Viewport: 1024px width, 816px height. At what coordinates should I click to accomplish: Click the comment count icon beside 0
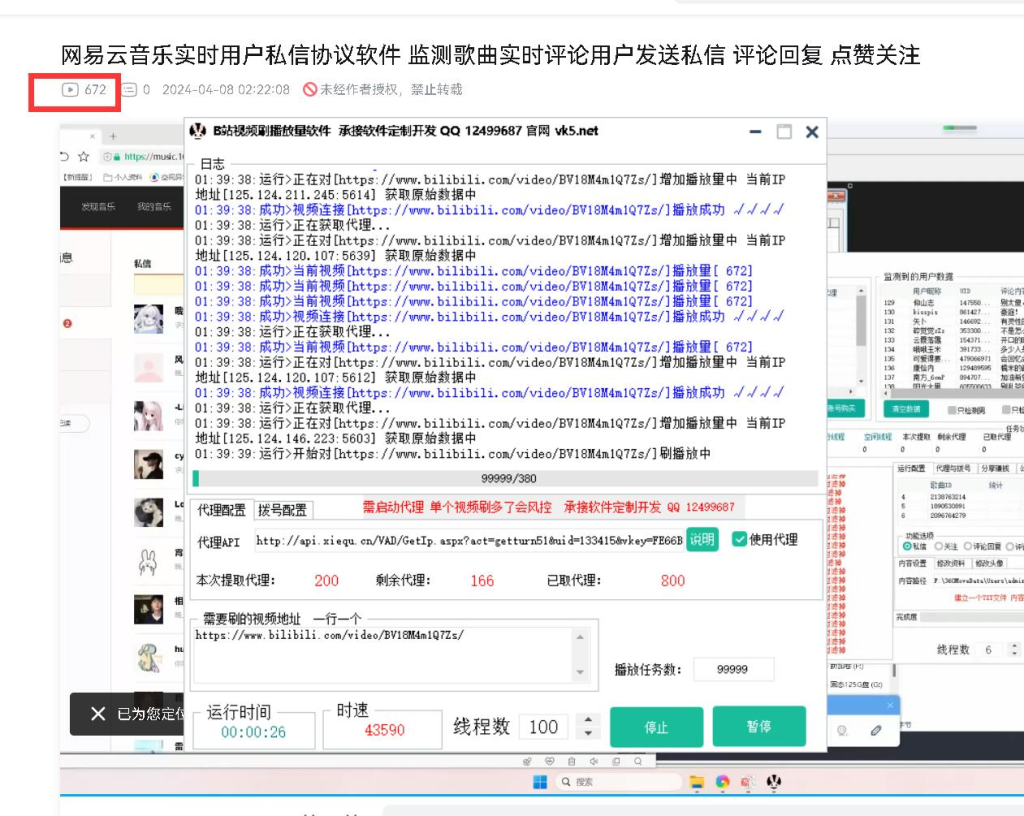click(x=129, y=89)
